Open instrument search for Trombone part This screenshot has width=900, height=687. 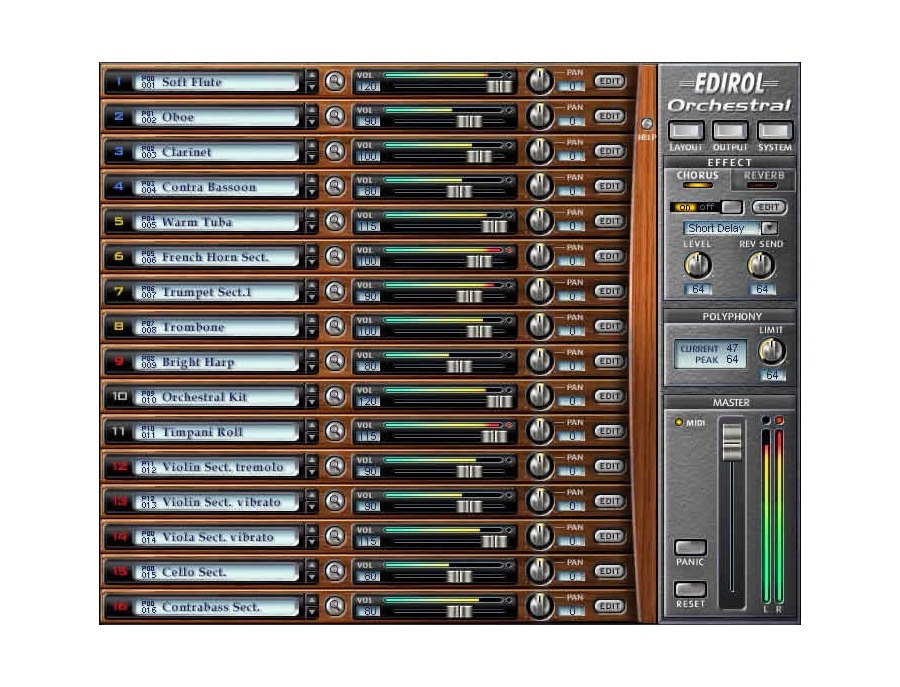[x=335, y=327]
